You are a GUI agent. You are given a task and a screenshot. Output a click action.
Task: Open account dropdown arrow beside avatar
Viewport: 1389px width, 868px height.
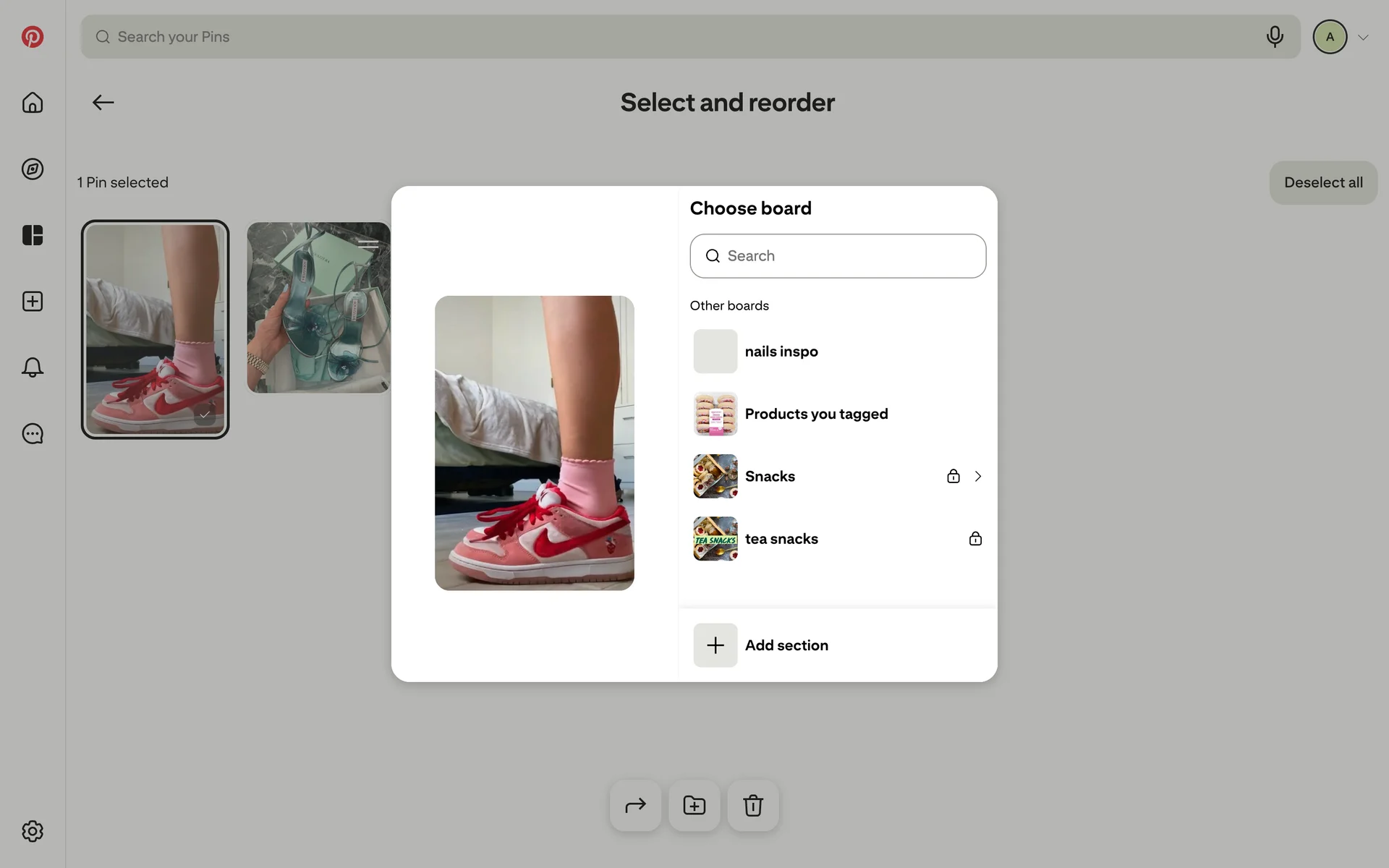click(x=1363, y=38)
